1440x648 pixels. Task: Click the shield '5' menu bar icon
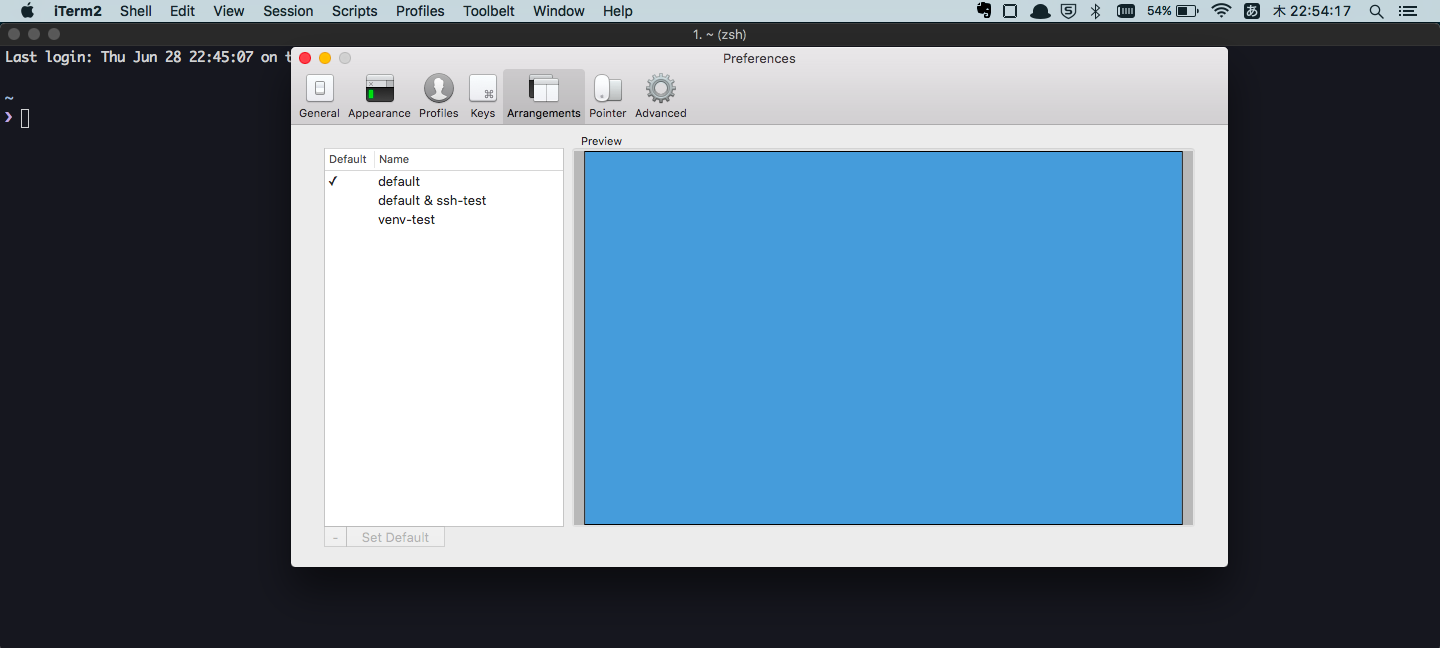click(1068, 11)
